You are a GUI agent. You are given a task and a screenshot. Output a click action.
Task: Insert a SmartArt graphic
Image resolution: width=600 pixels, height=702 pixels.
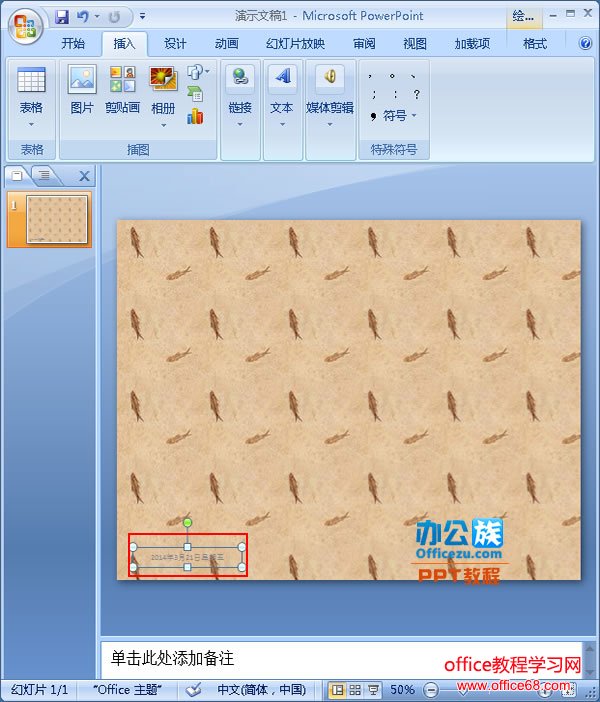195,94
